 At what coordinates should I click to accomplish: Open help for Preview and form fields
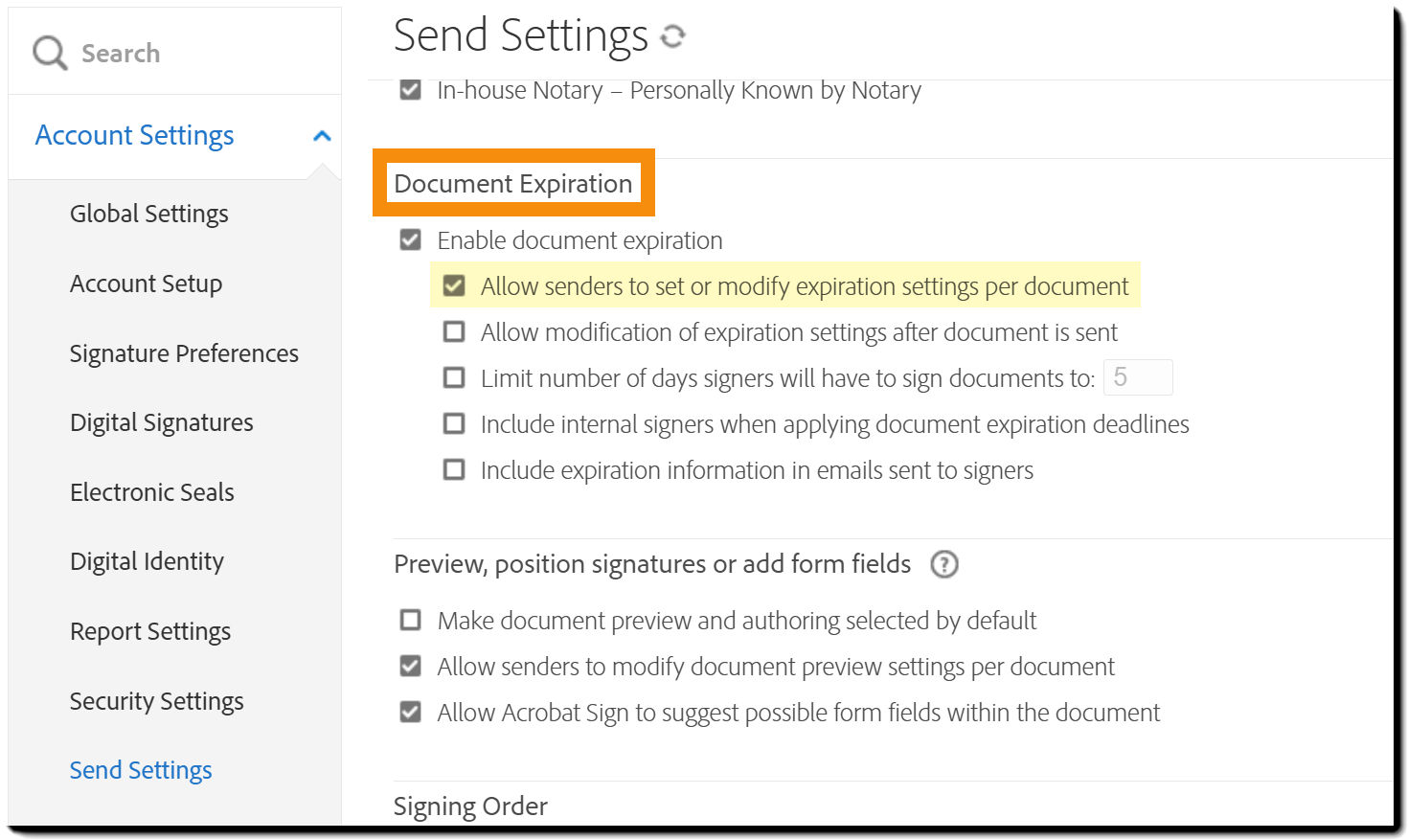[944, 564]
